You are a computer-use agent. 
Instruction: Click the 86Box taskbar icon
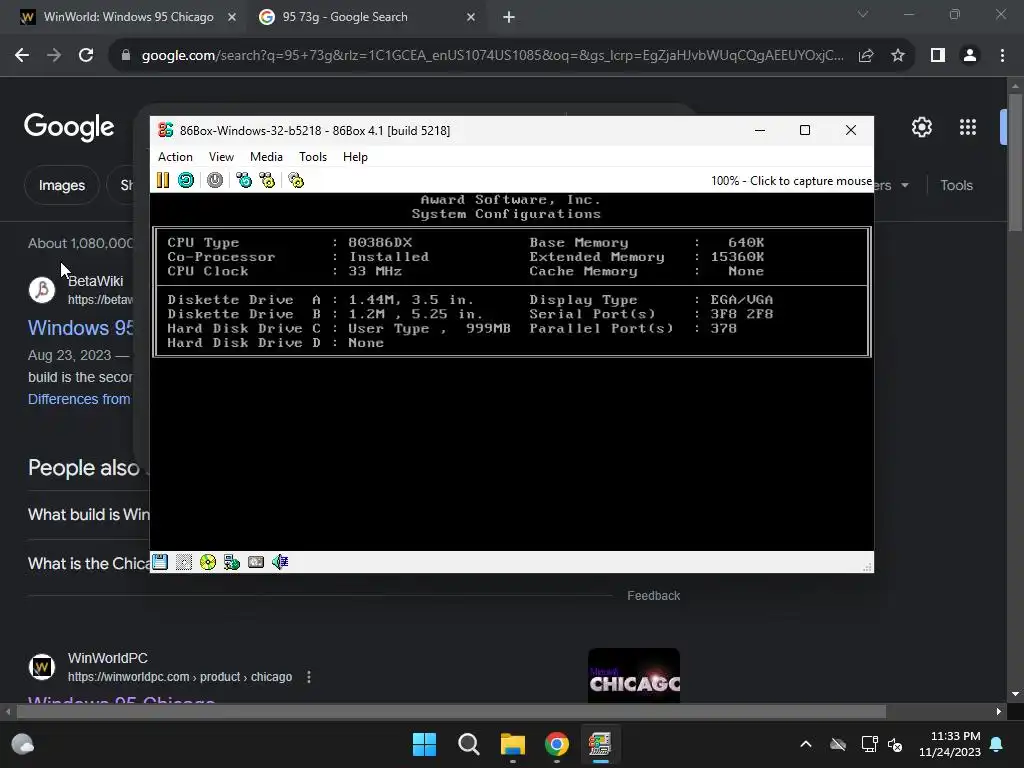600,744
